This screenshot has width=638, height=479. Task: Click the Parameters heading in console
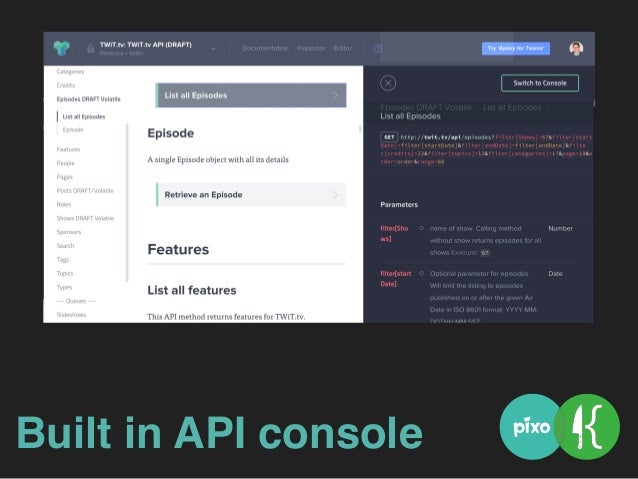click(399, 205)
